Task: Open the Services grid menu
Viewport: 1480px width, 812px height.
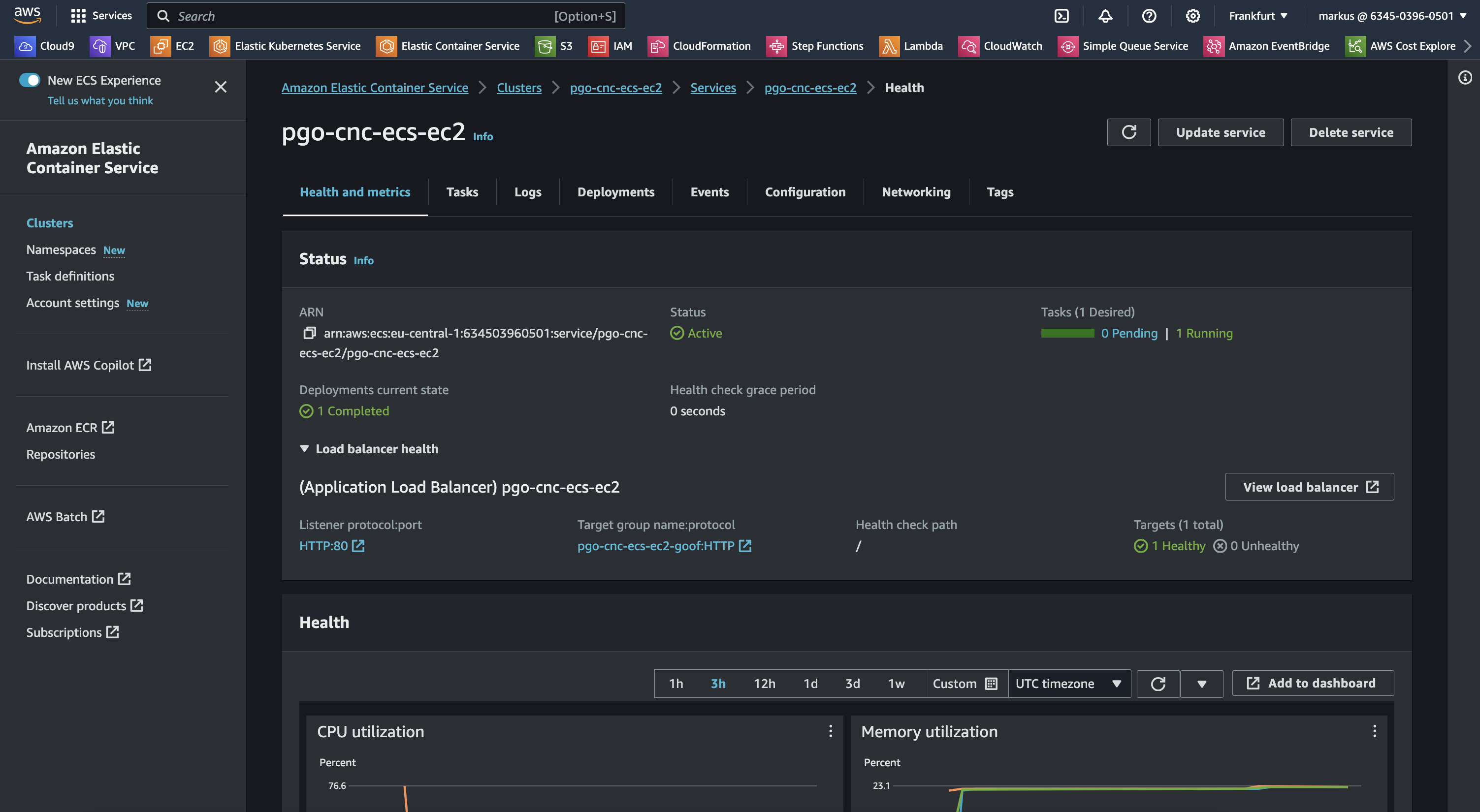Action: (101, 16)
